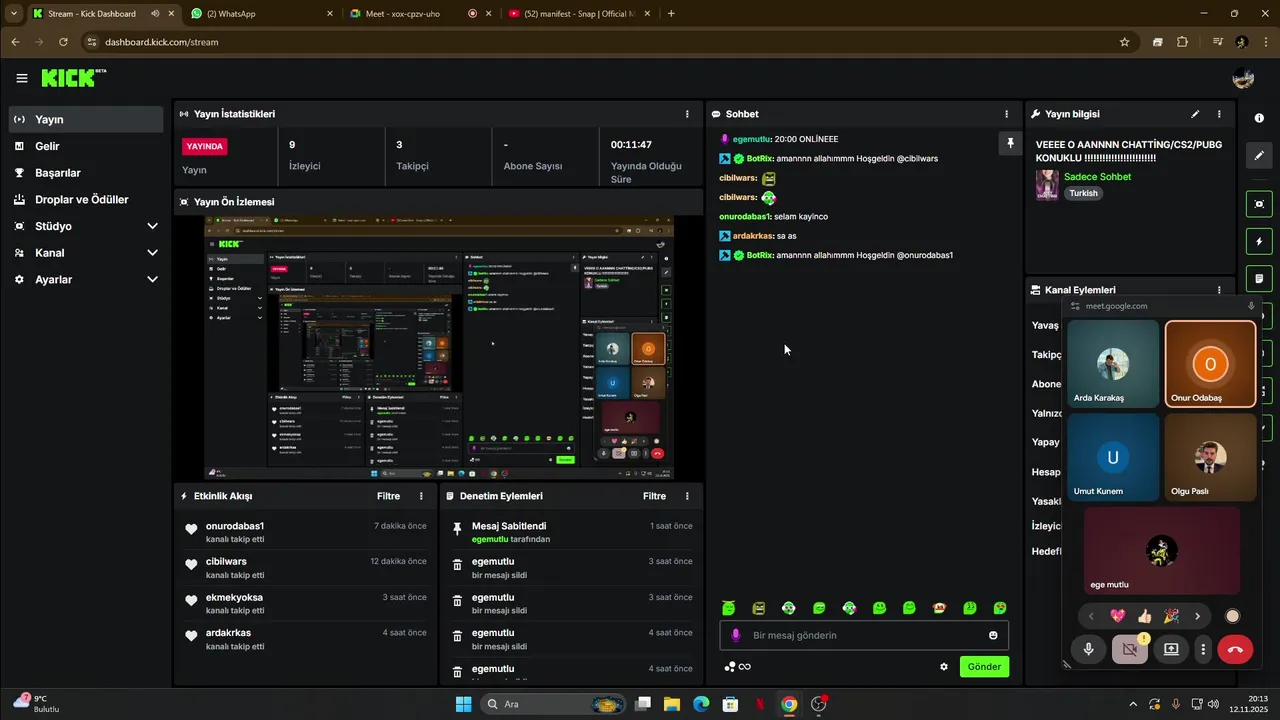Open Denetim Eylemleri three-dot menu

tap(687, 496)
